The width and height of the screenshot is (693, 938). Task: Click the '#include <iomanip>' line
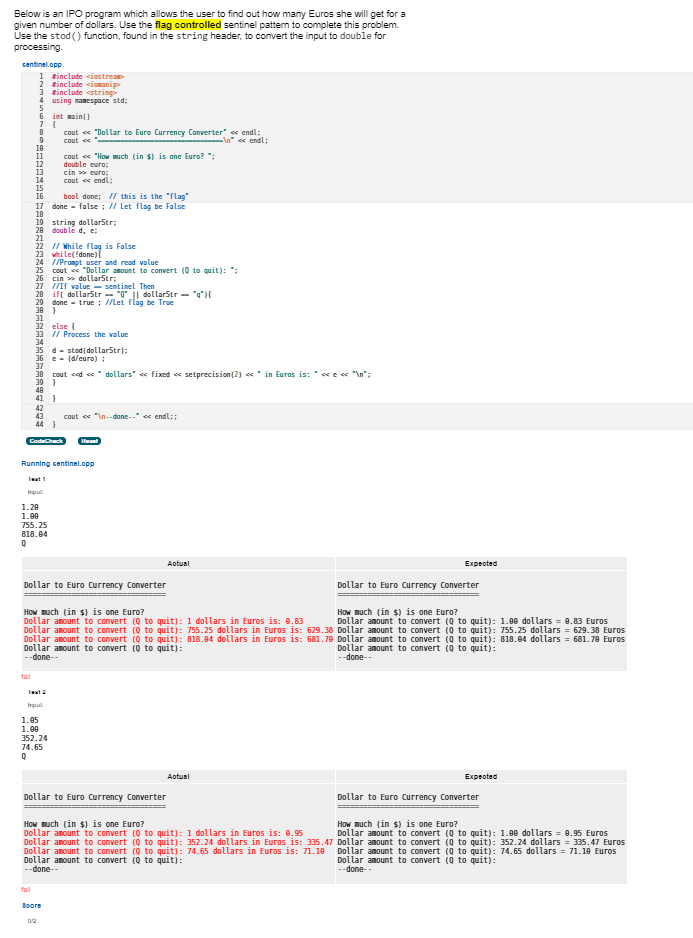click(86, 84)
